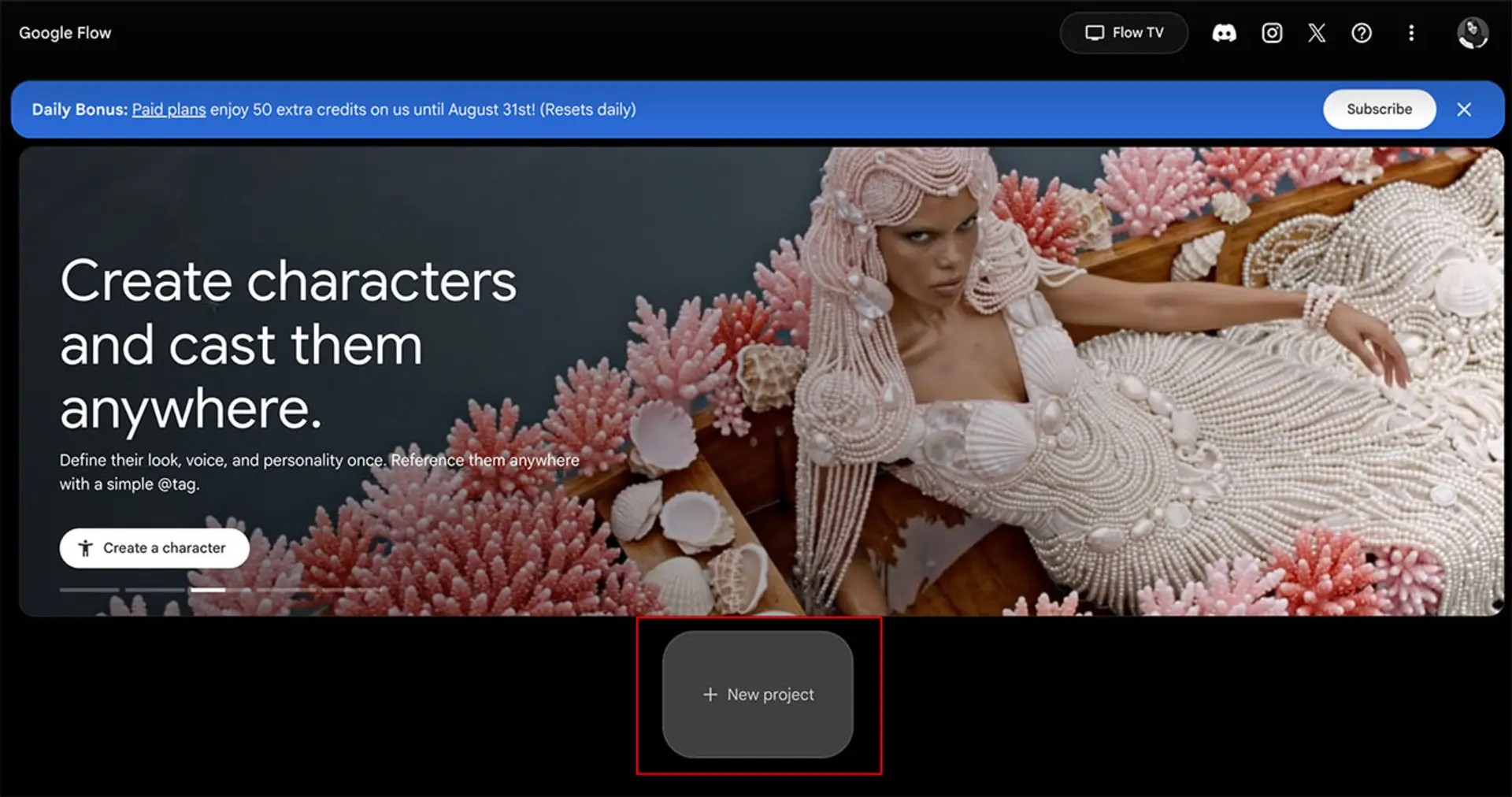Open the three-dot more options menu
The image size is (1512, 797).
click(1411, 33)
